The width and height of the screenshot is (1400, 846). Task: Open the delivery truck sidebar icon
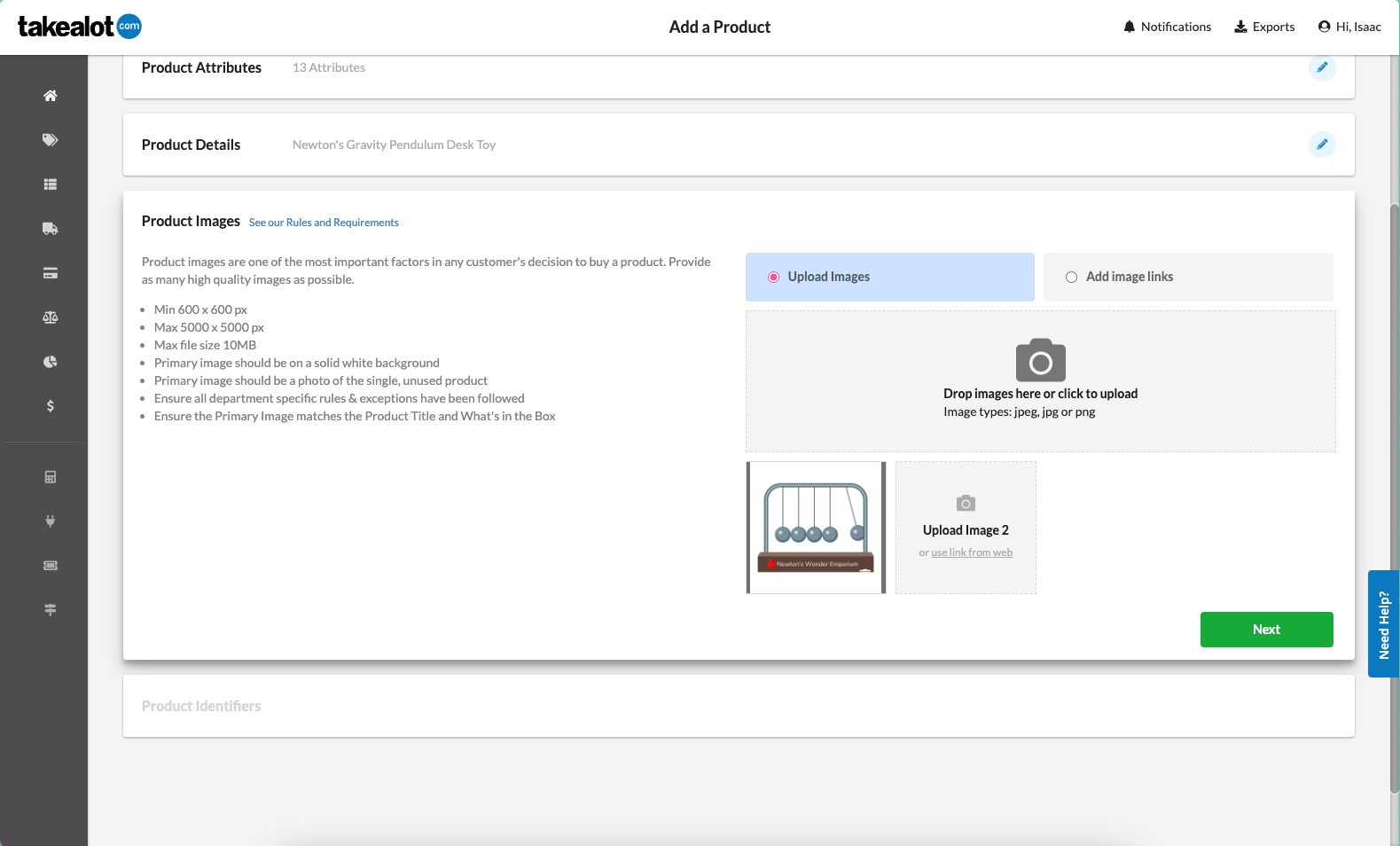[x=51, y=229]
